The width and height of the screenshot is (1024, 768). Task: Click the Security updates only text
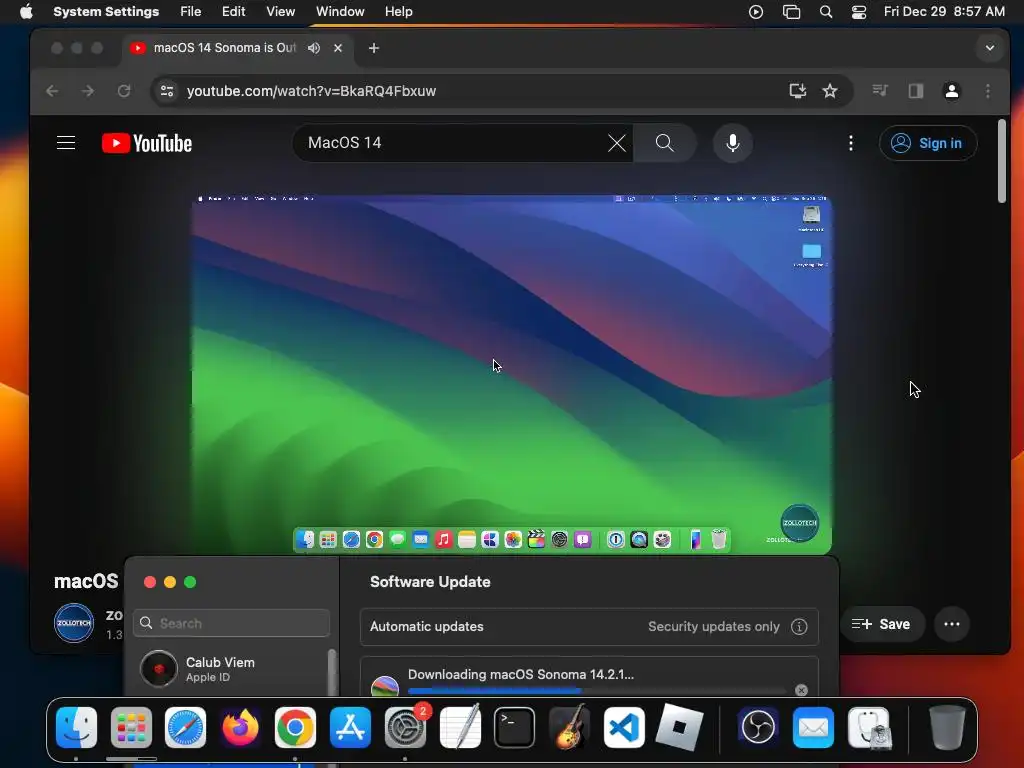[713, 626]
